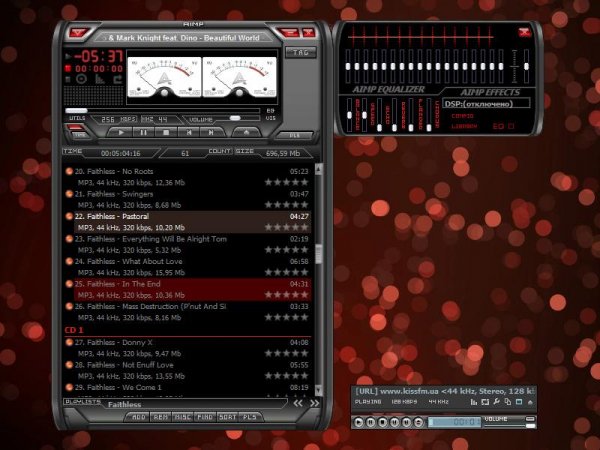Open the ADD playlist menu

click(139, 417)
